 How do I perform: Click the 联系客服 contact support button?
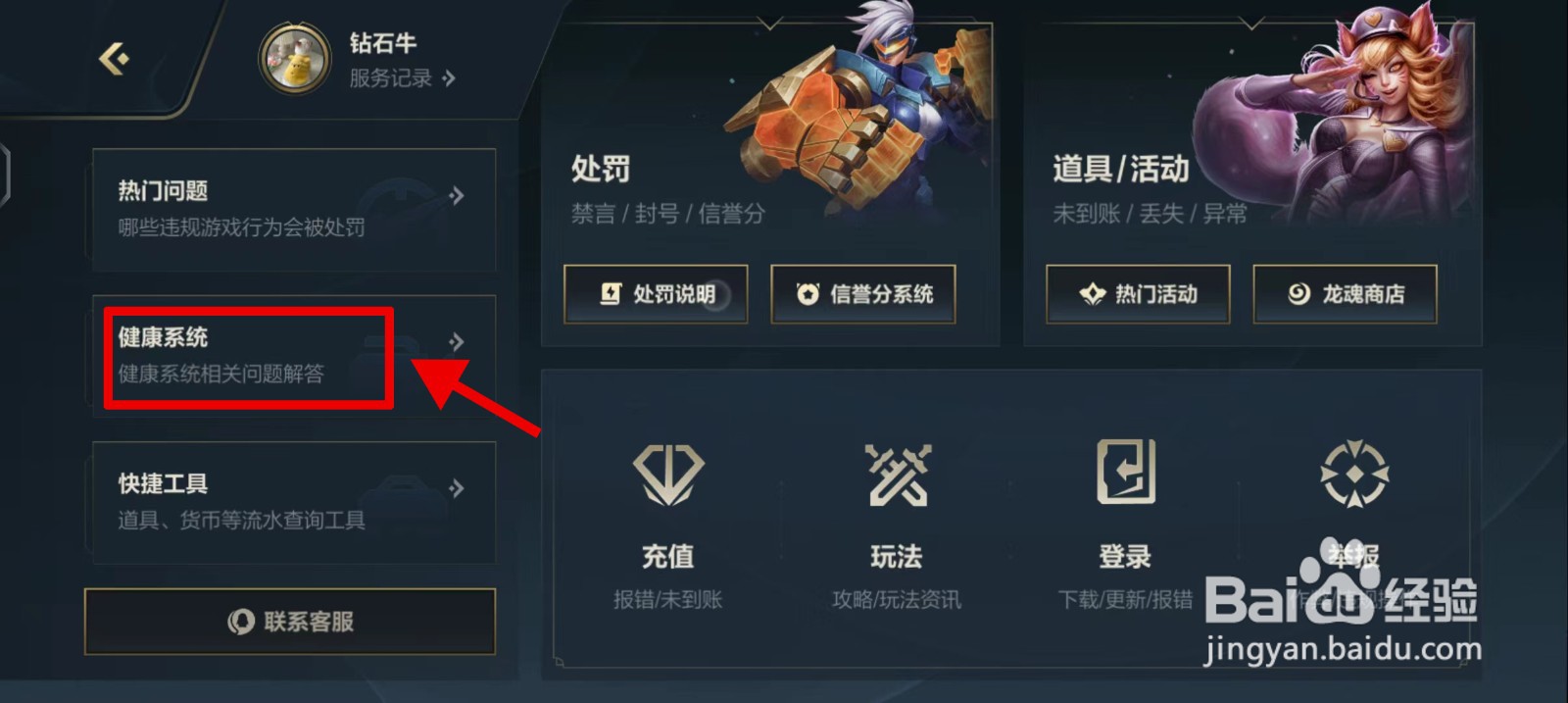point(290,622)
